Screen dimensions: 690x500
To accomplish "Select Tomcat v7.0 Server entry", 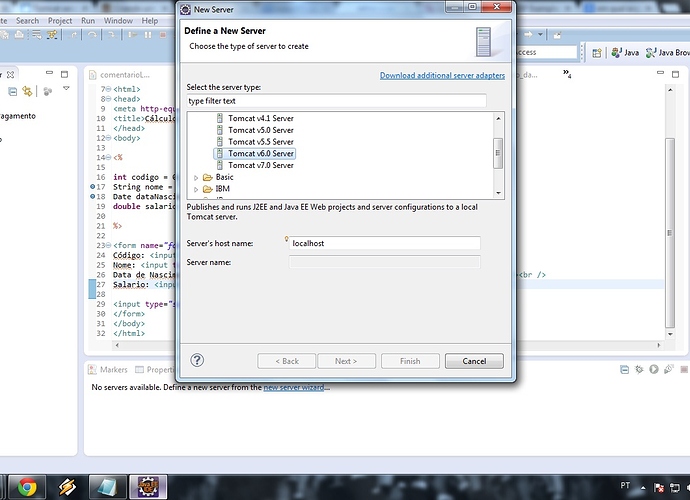I will pos(254,165).
